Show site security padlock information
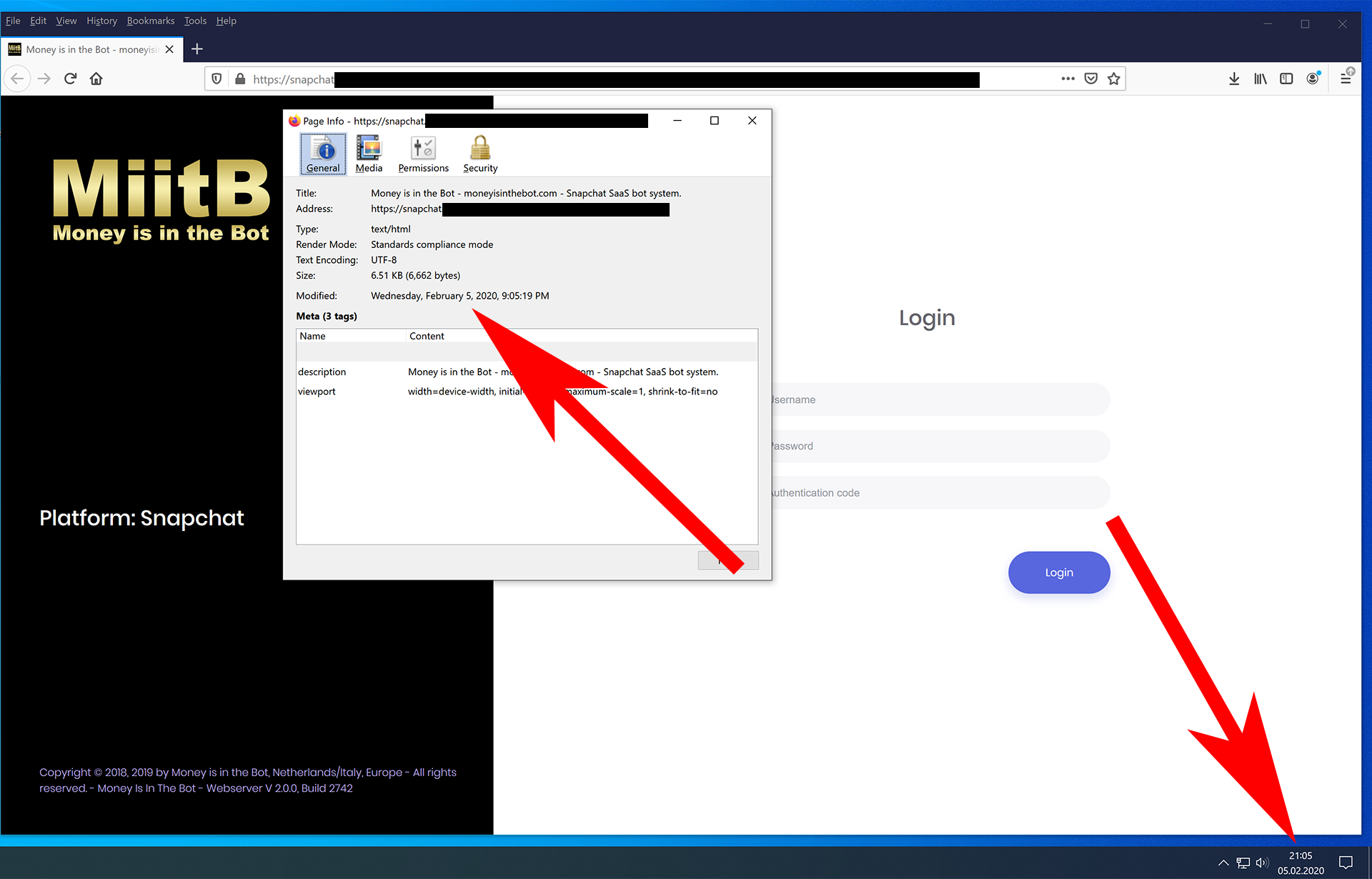 tap(240, 79)
